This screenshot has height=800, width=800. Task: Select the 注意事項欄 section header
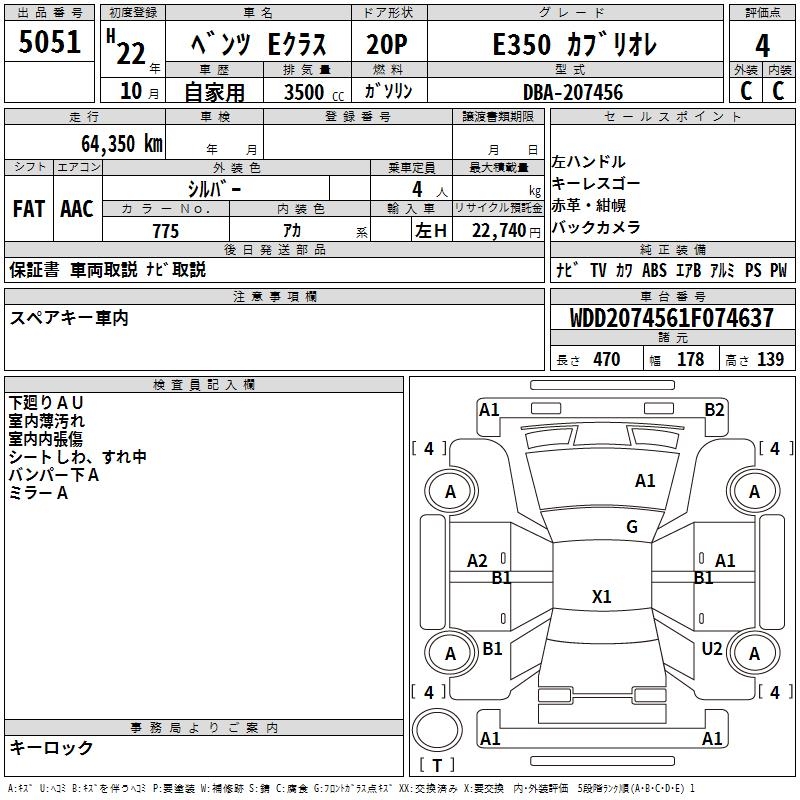[x=274, y=296]
